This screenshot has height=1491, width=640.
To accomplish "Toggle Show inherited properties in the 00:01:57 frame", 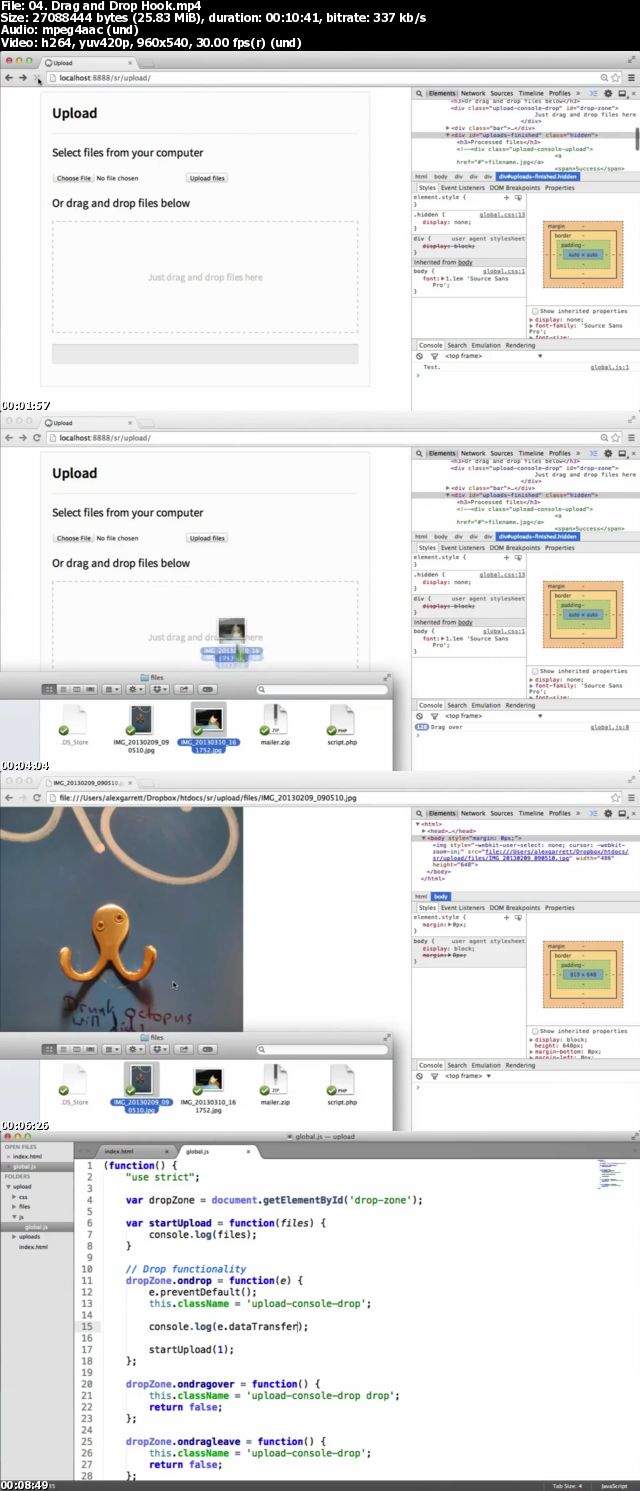I will 535,311.
